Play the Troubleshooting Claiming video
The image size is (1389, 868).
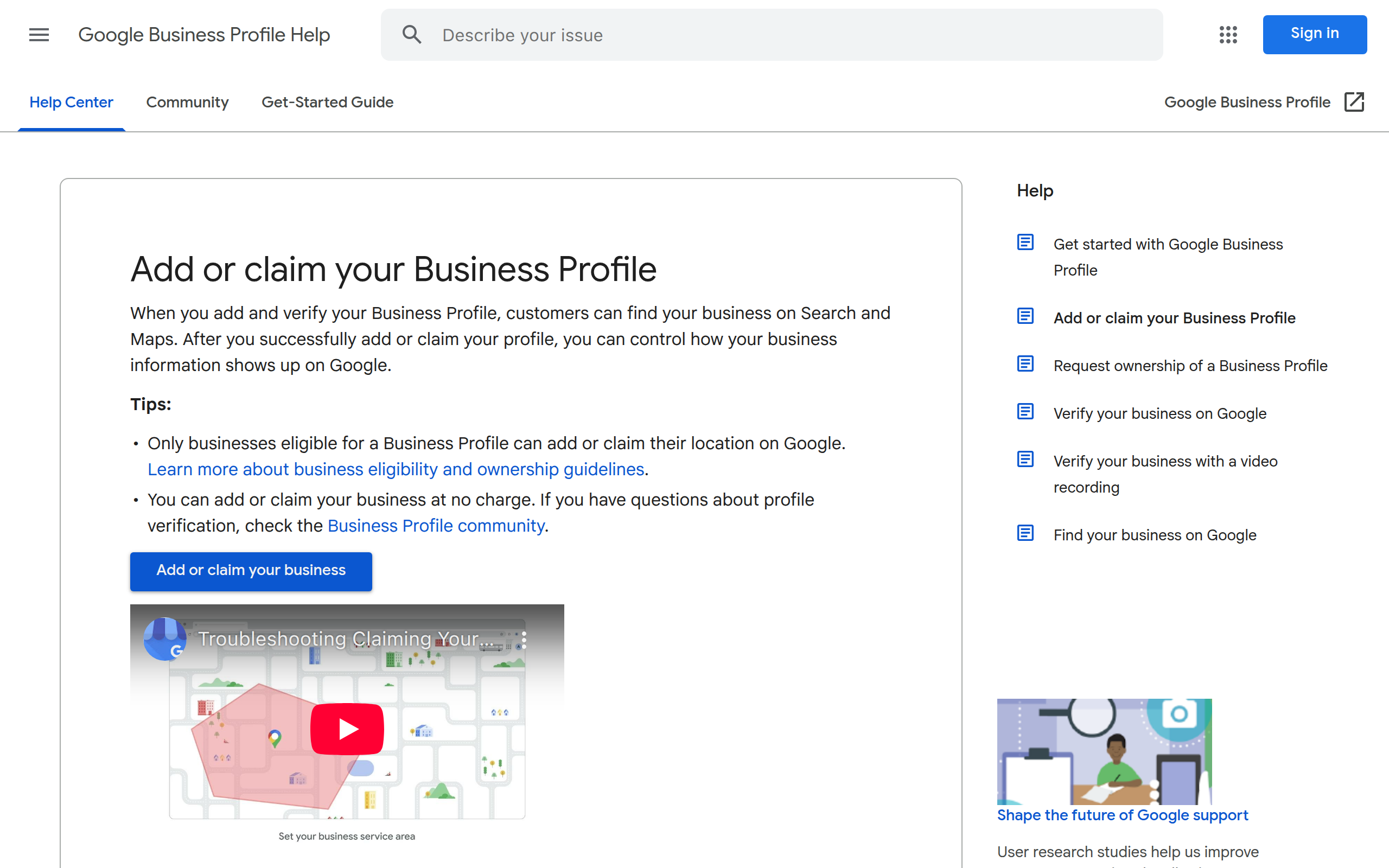pos(347,728)
